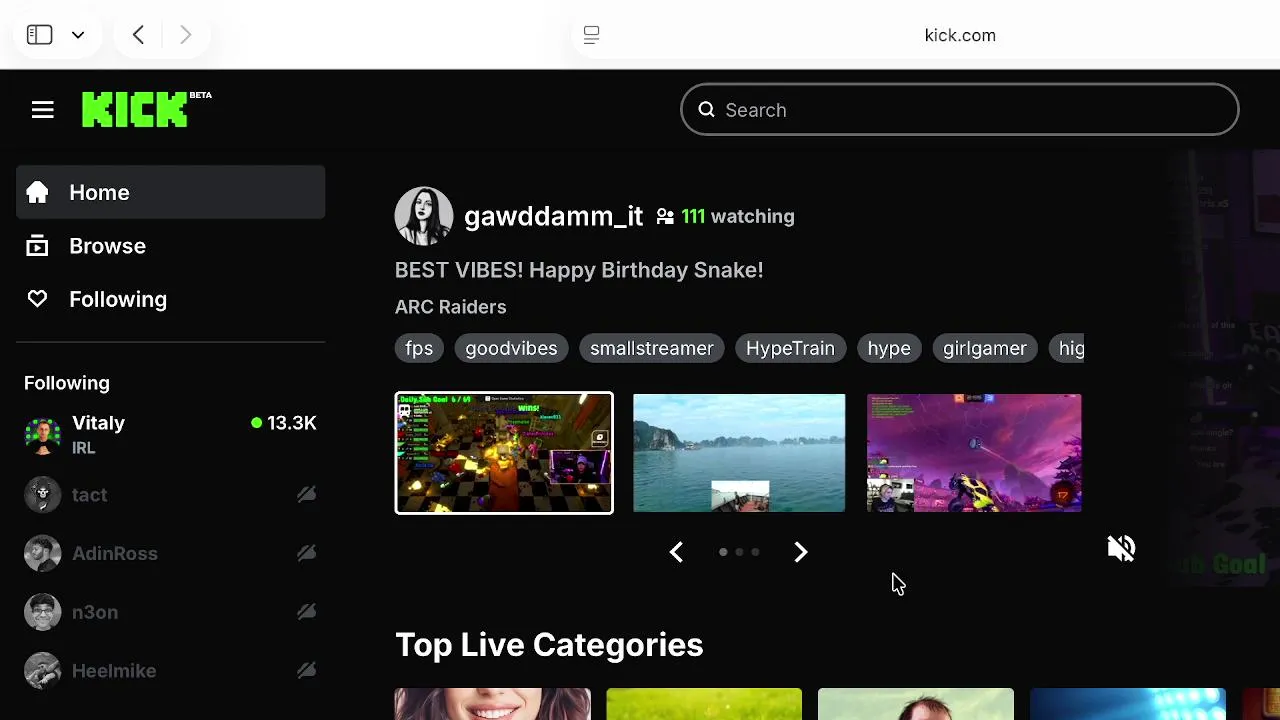Select the smallstreamer tag
The height and width of the screenshot is (720, 1280).
[652, 348]
